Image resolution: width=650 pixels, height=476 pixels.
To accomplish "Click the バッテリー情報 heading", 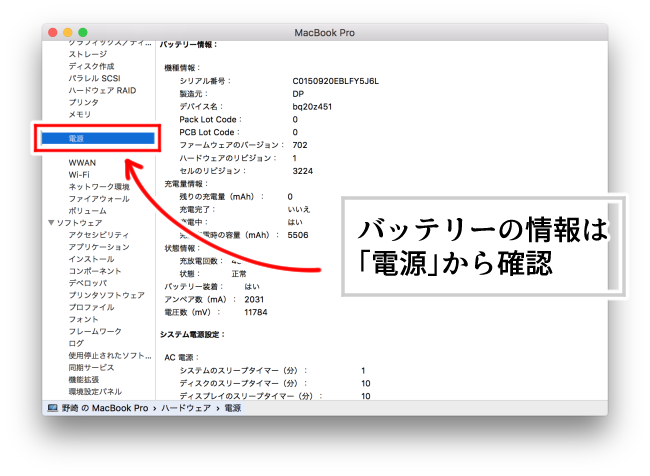I will (x=188, y=45).
